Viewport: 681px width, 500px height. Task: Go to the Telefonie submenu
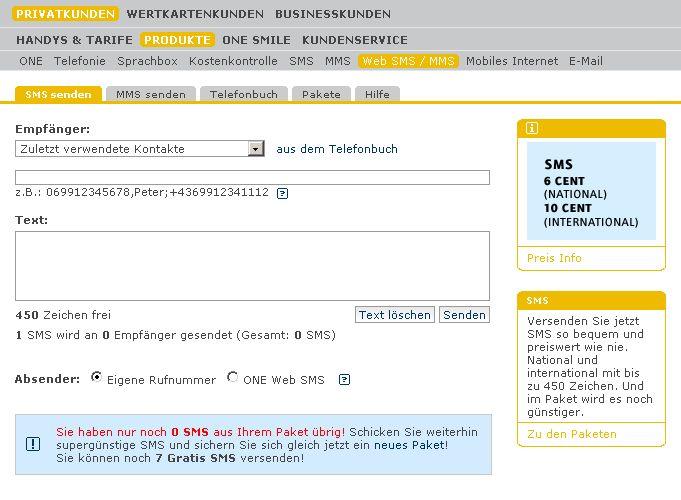coord(80,61)
